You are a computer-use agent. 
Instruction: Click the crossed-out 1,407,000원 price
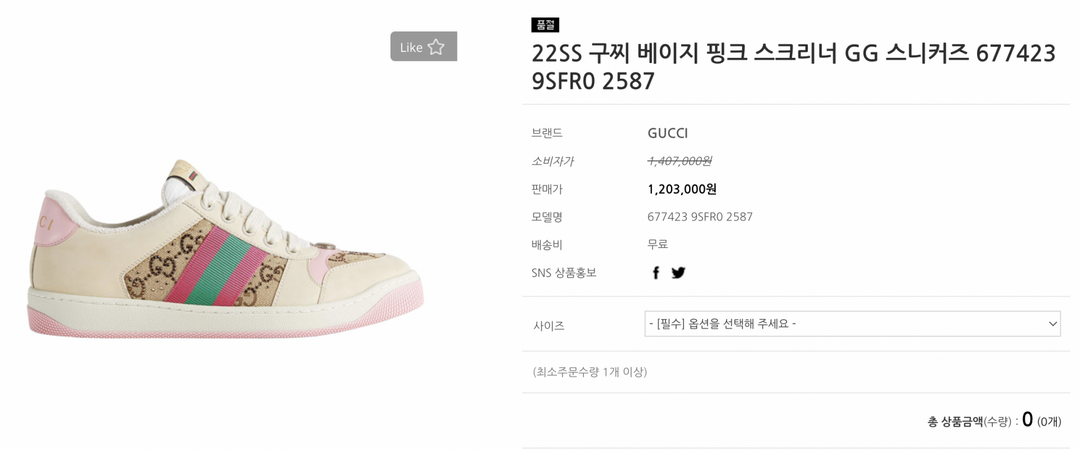[x=679, y=161]
